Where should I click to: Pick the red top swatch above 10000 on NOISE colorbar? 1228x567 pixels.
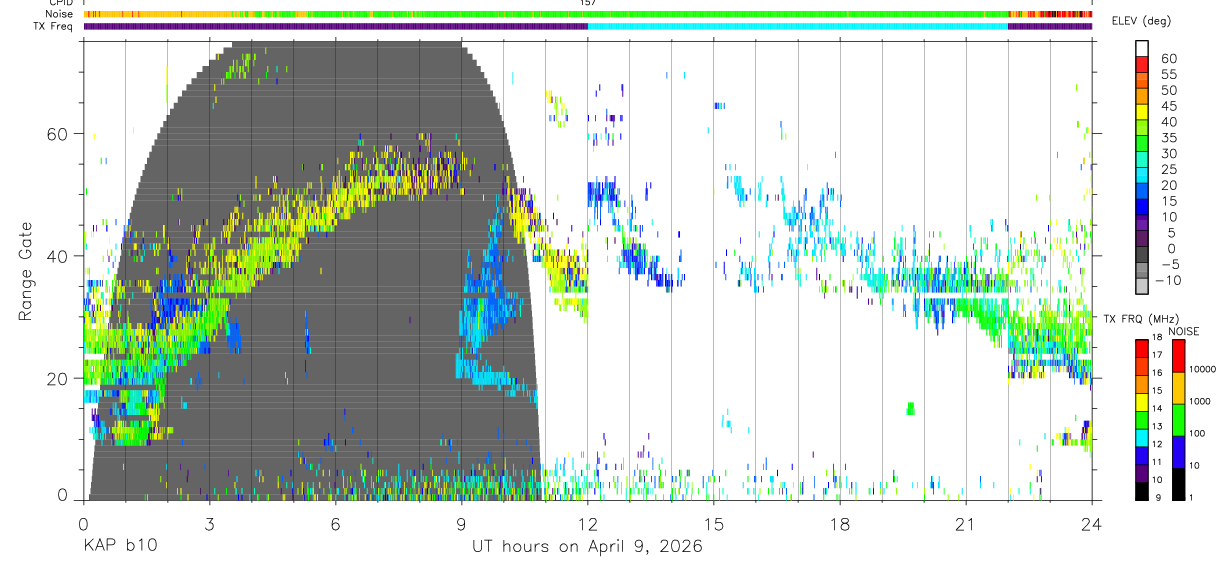(x=1180, y=355)
